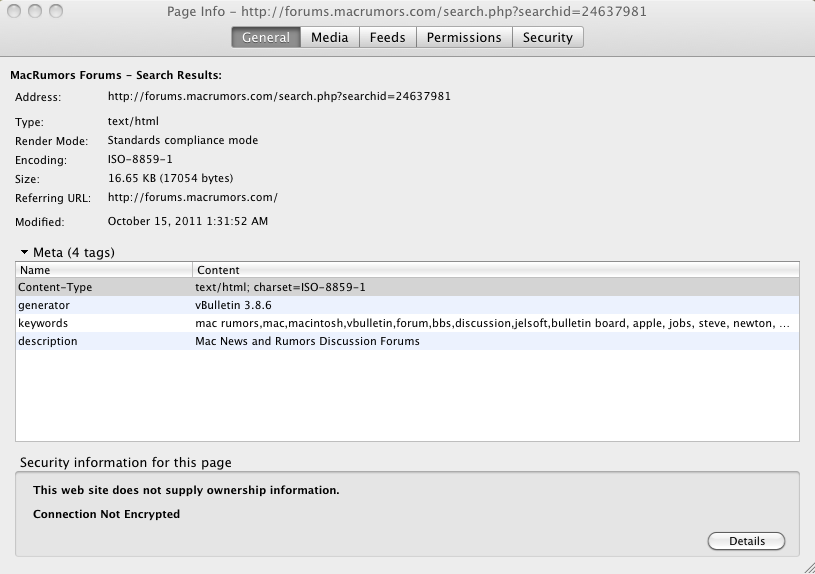Image resolution: width=815 pixels, height=574 pixels.
Task: Zoom the Page Info window
Action: click(56, 11)
